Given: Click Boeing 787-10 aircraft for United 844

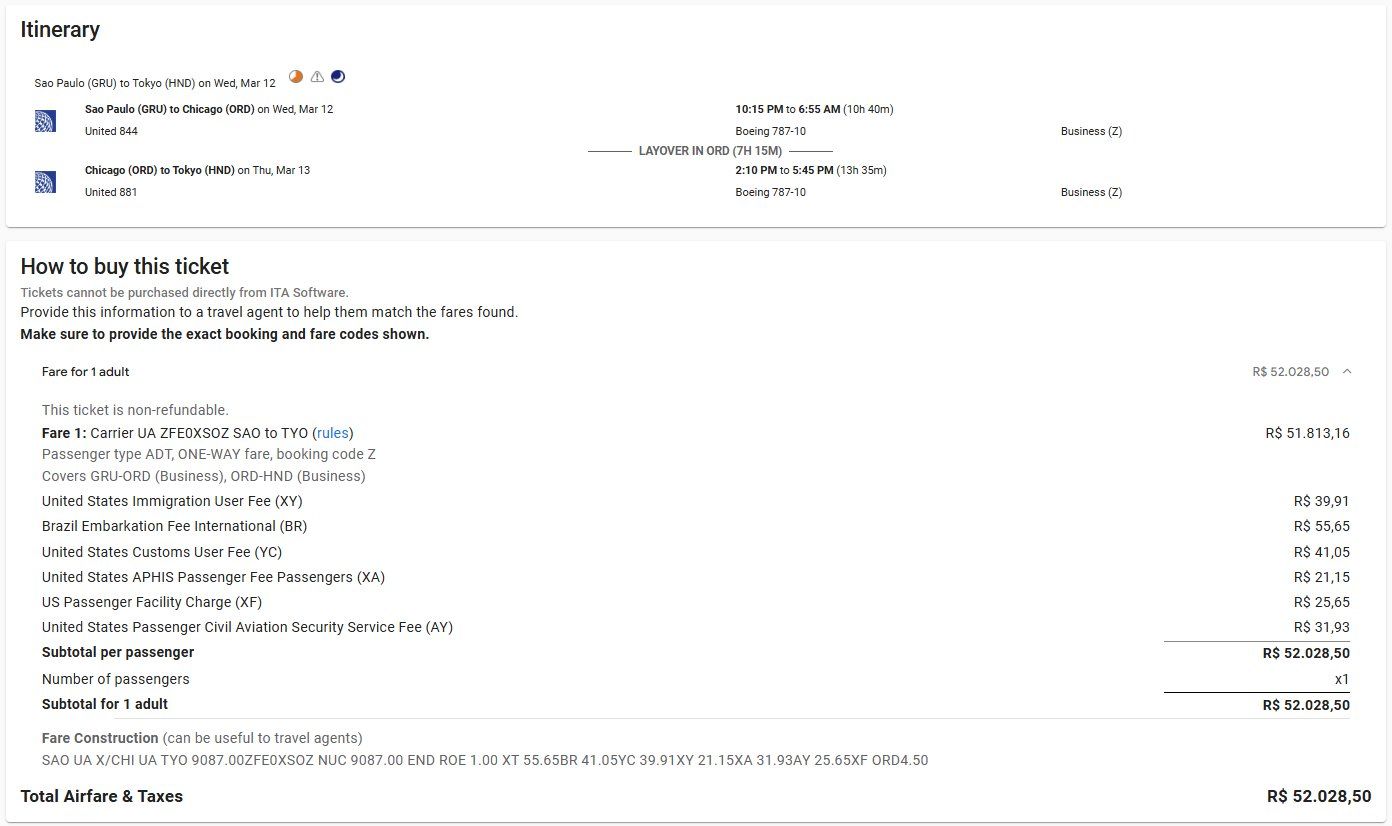Looking at the screenshot, I should pyautogui.click(x=770, y=131).
